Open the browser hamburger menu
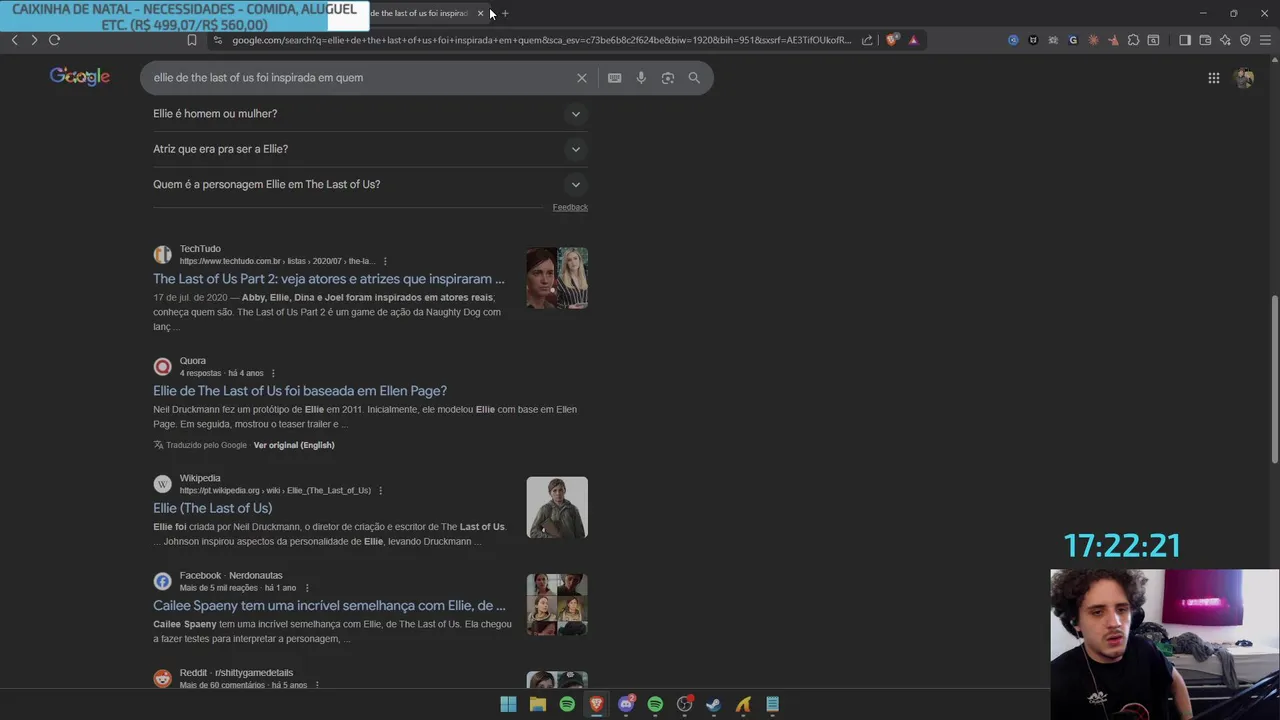The height and width of the screenshot is (720, 1280). coord(1265,40)
